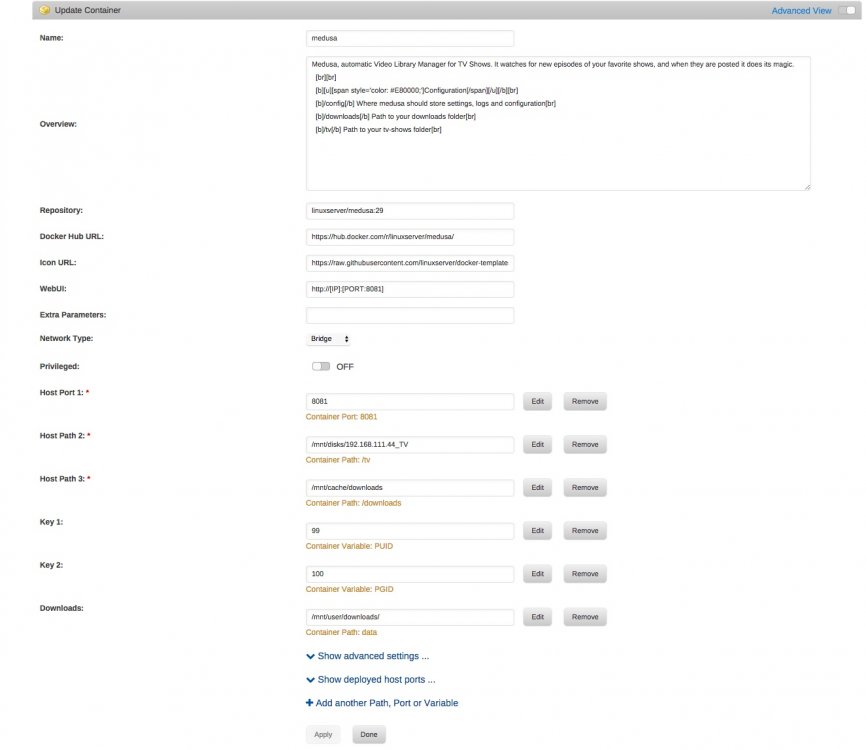The height and width of the screenshot is (750, 866).
Task: Click the Docker Hub URL label
Action: 72,236
